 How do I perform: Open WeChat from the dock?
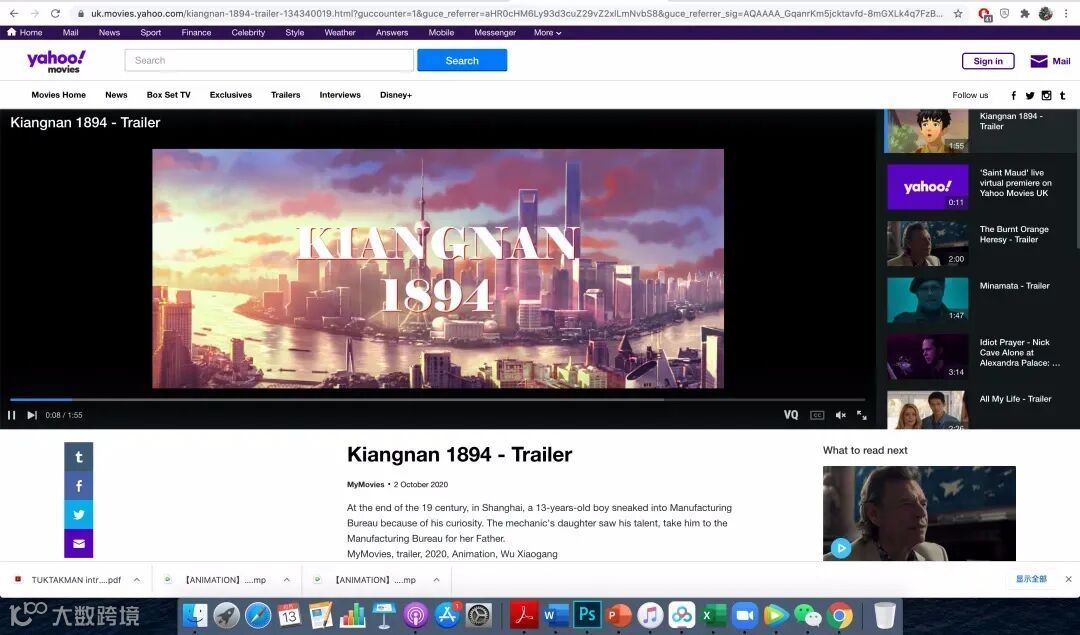pos(807,615)
